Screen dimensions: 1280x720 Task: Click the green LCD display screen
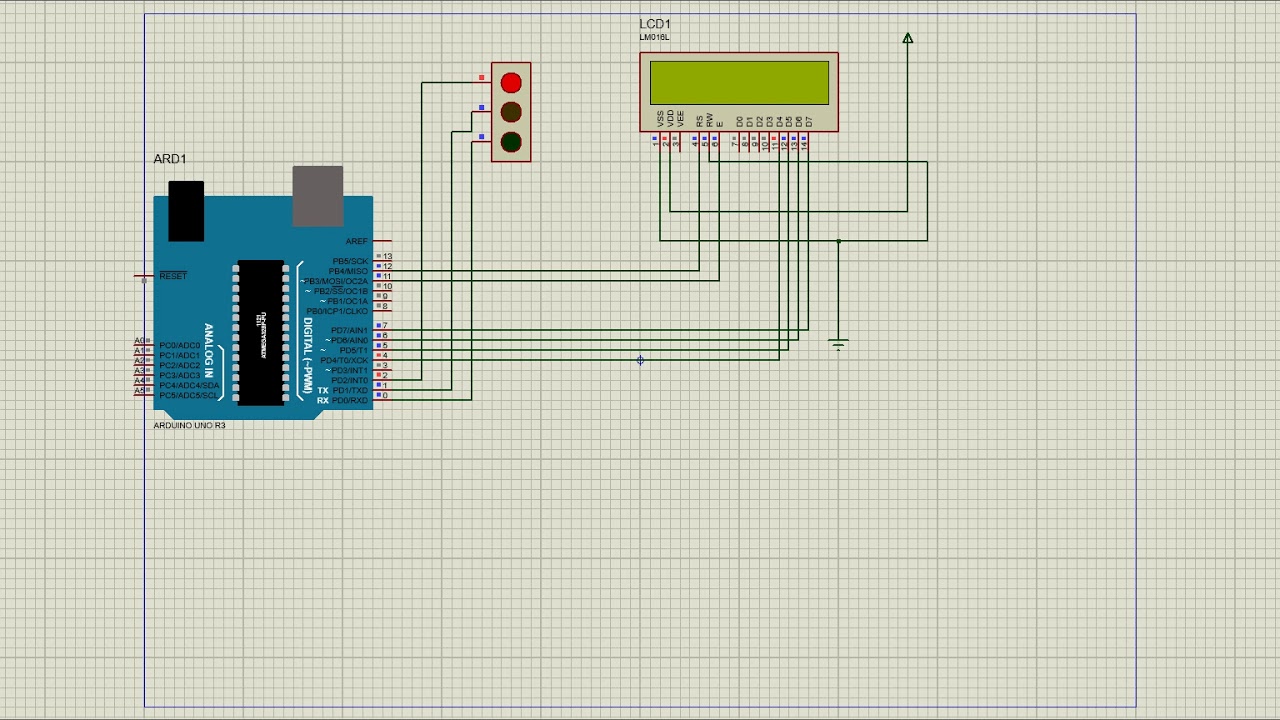pyautogui.click(x=739, y=83)
